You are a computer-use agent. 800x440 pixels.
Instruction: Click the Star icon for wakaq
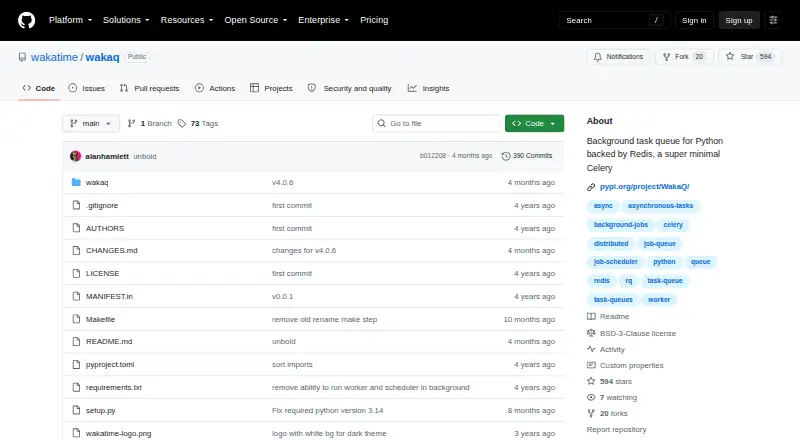coord(730,56)
